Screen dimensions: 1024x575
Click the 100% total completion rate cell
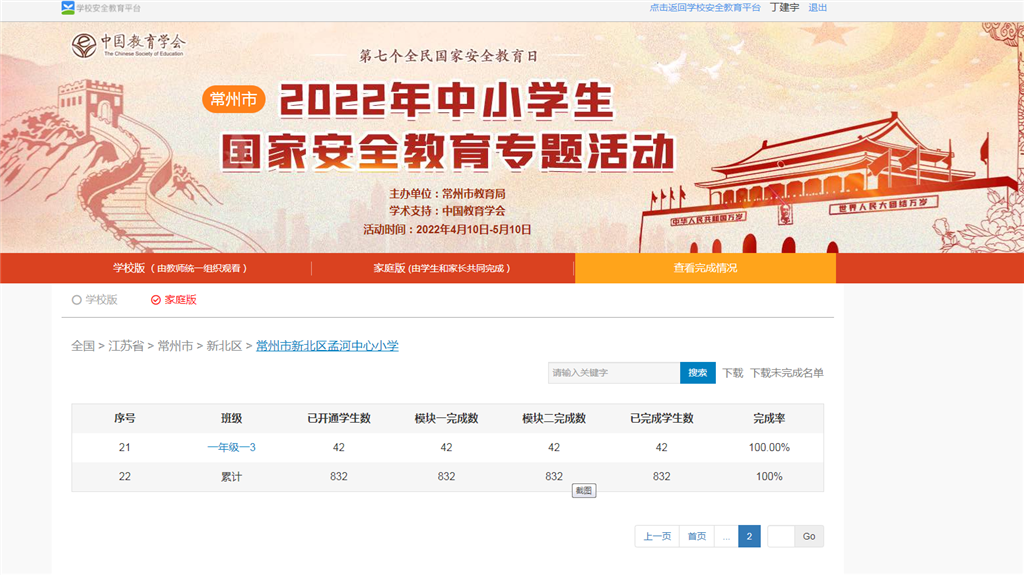coord(769,477)
